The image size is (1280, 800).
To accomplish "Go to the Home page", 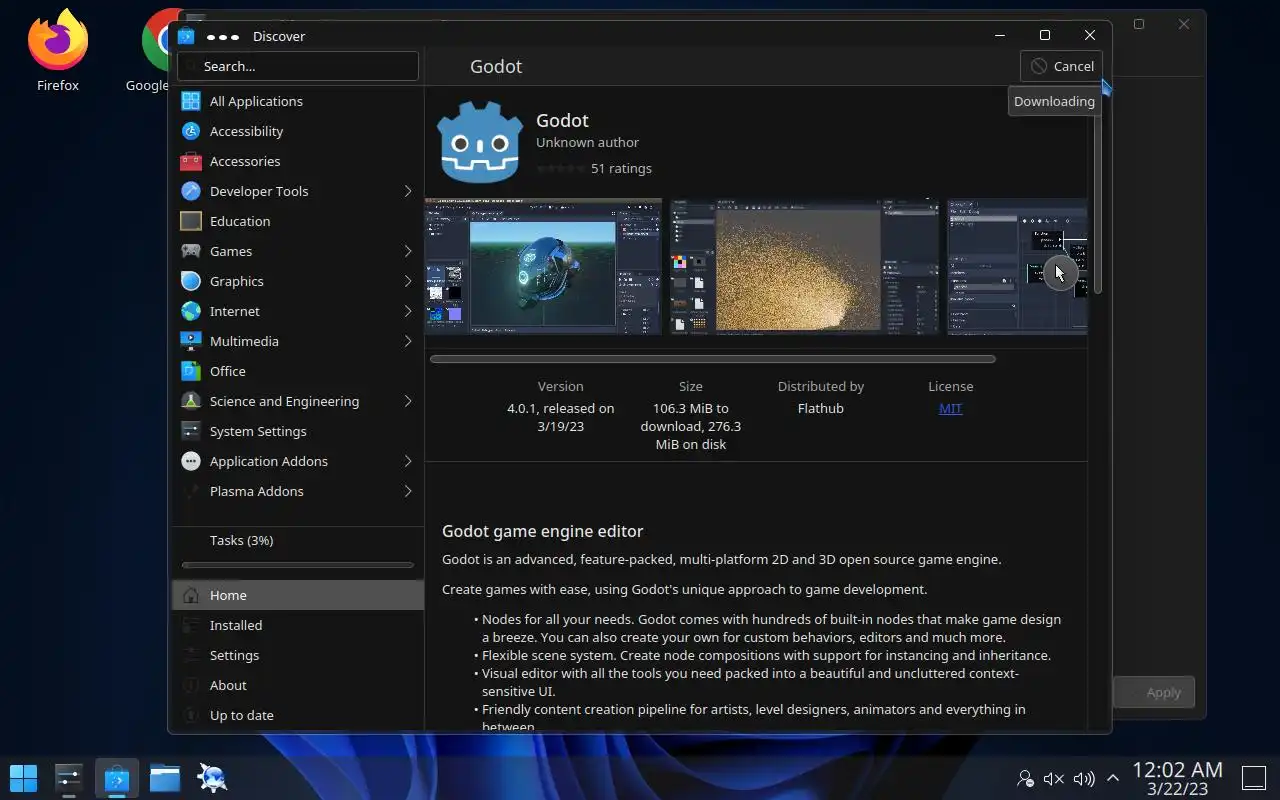I will 298,595.
